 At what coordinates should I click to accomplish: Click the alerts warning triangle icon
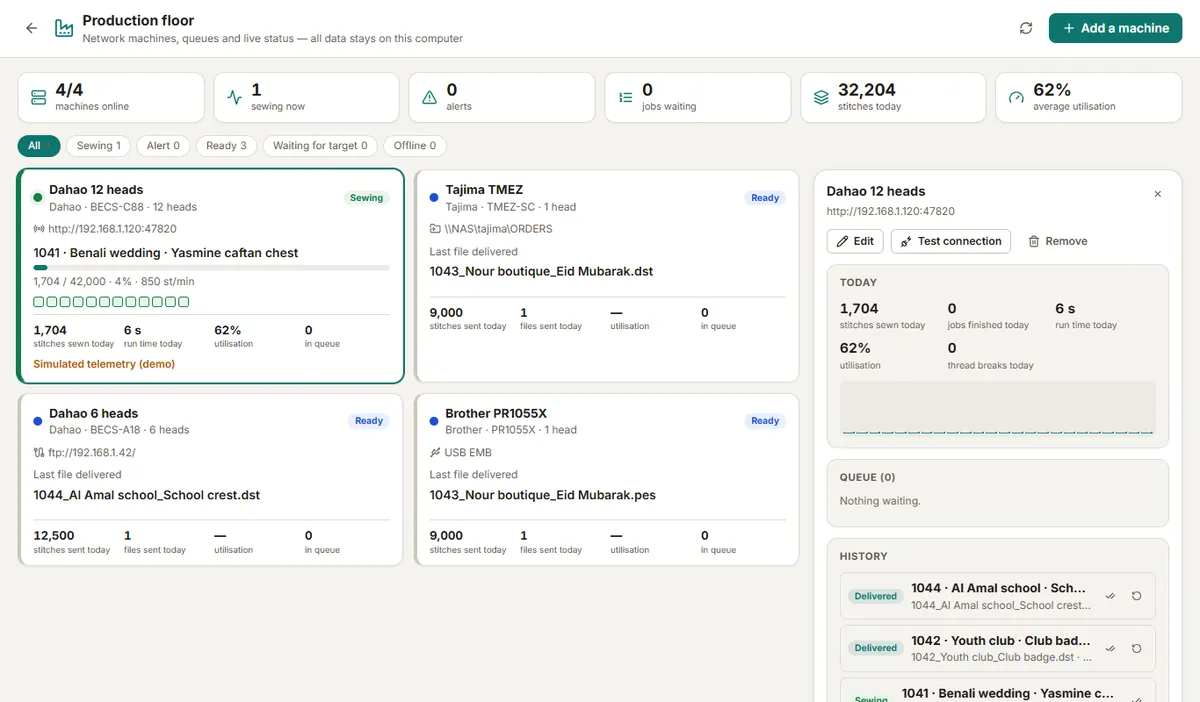tap(430, 97)
